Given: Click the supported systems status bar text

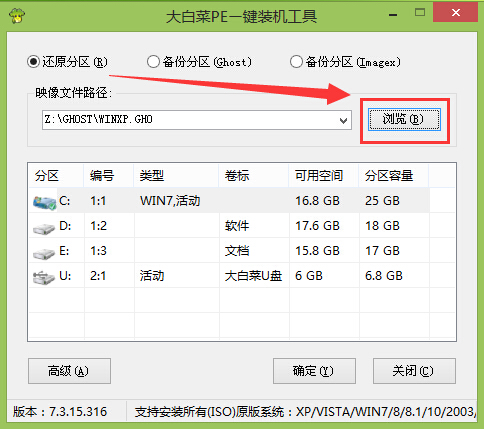Looking at the screenshot, I should coord(305,412).
